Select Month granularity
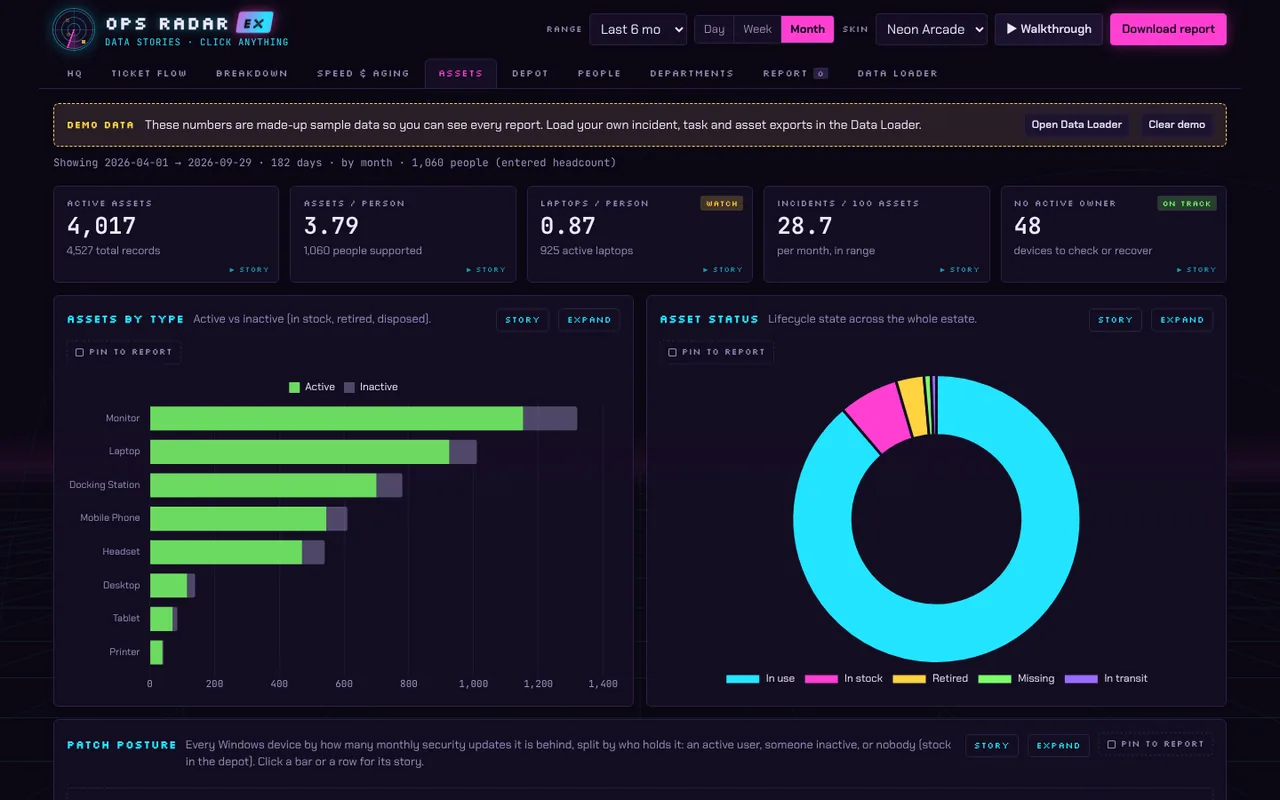 (807, 29)
